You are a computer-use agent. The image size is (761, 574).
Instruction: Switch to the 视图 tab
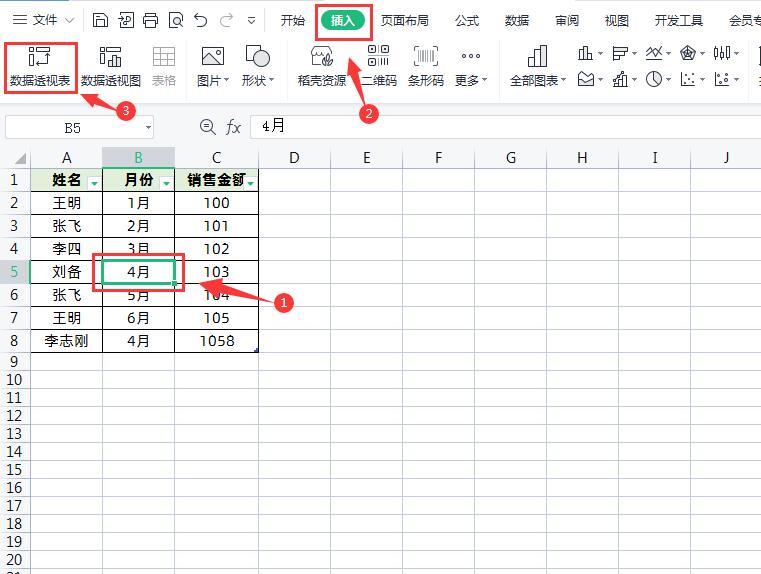tap(617, 20)
